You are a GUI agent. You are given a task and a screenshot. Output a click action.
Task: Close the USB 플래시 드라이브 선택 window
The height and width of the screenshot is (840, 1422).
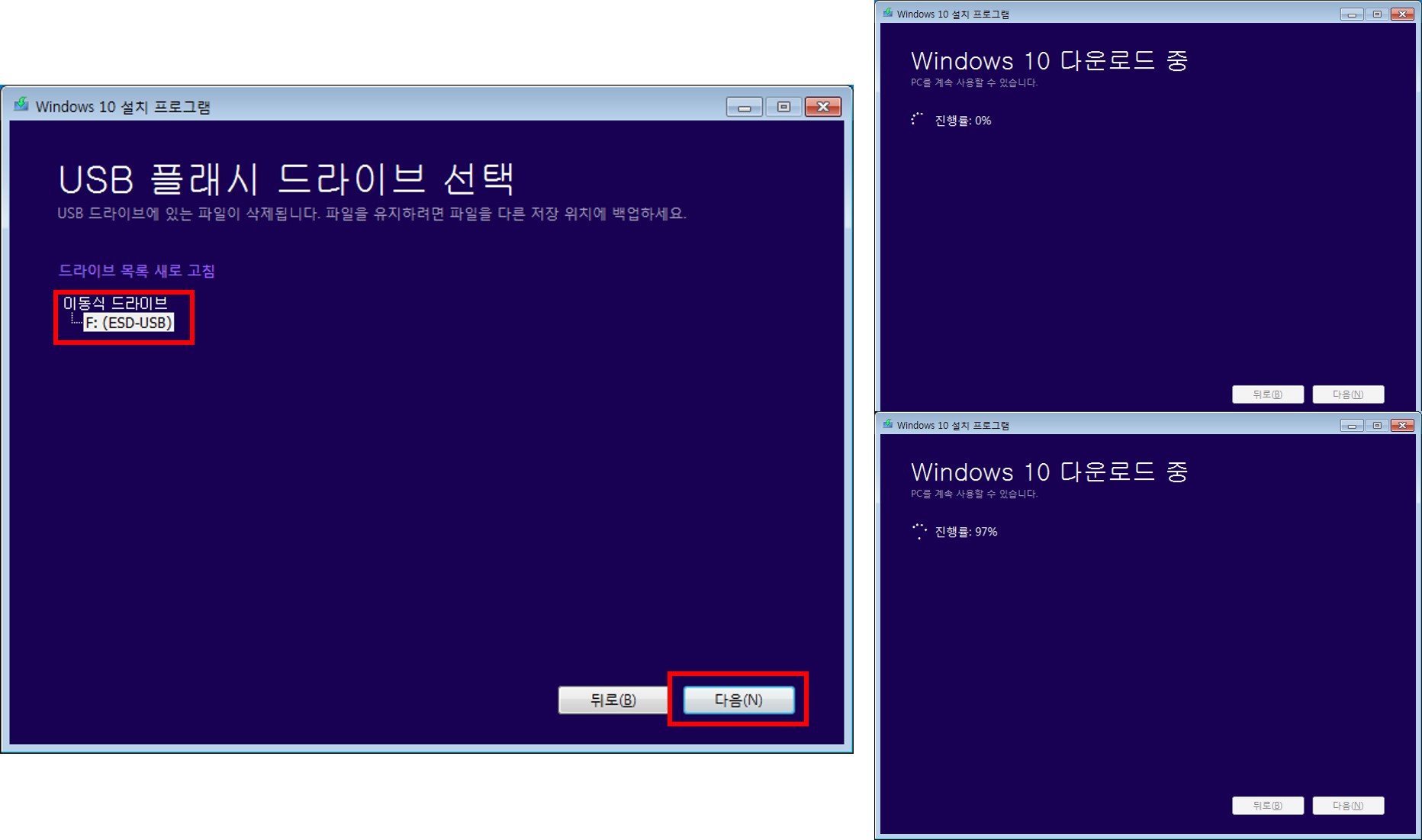823,107
